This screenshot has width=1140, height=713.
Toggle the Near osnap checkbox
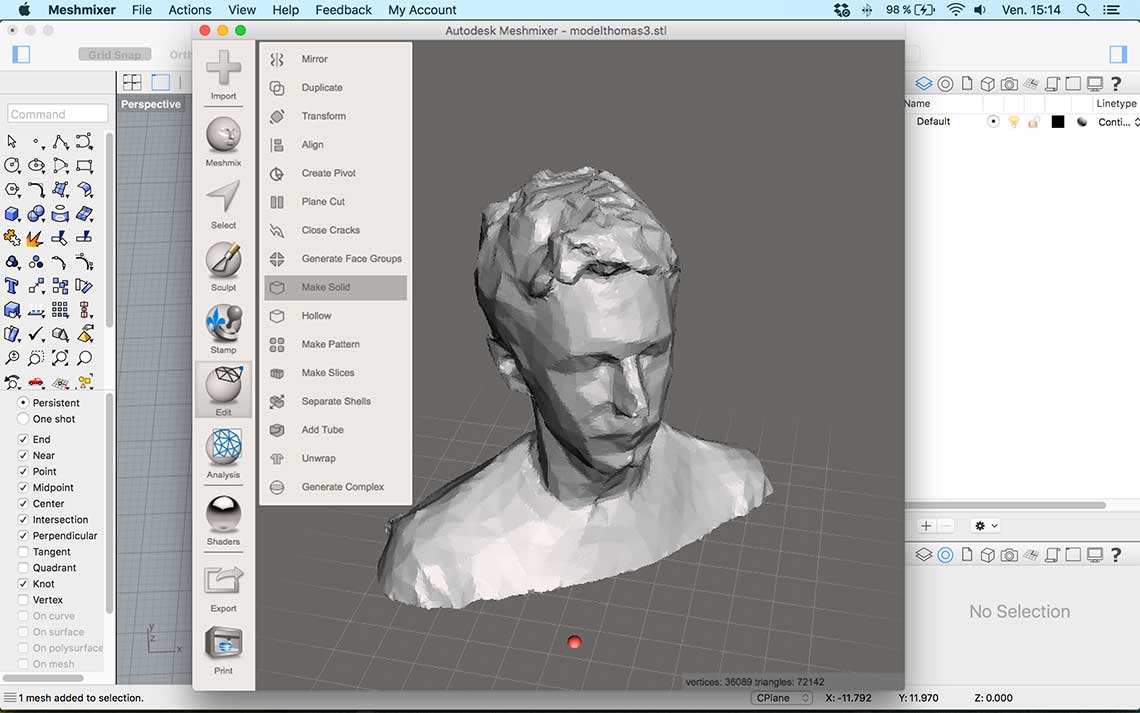[23, 455]
